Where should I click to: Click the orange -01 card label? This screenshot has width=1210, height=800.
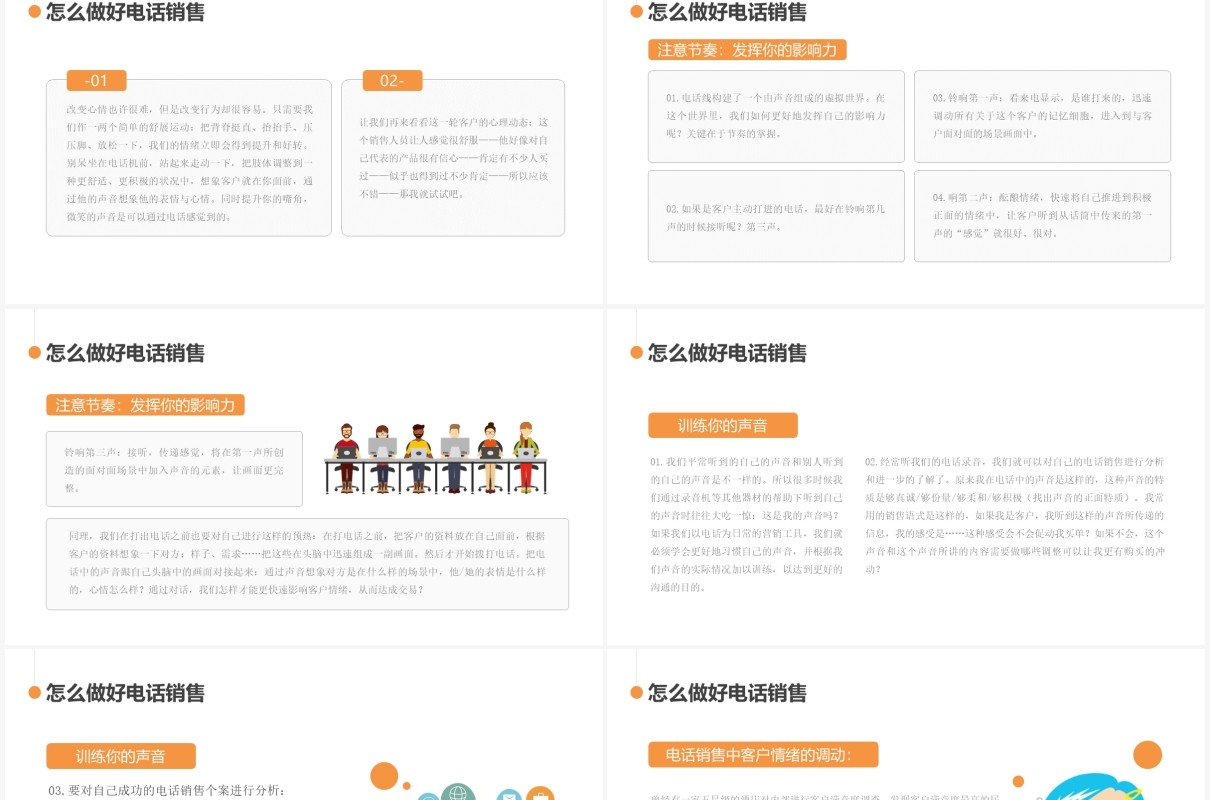(x=96, y=81)
